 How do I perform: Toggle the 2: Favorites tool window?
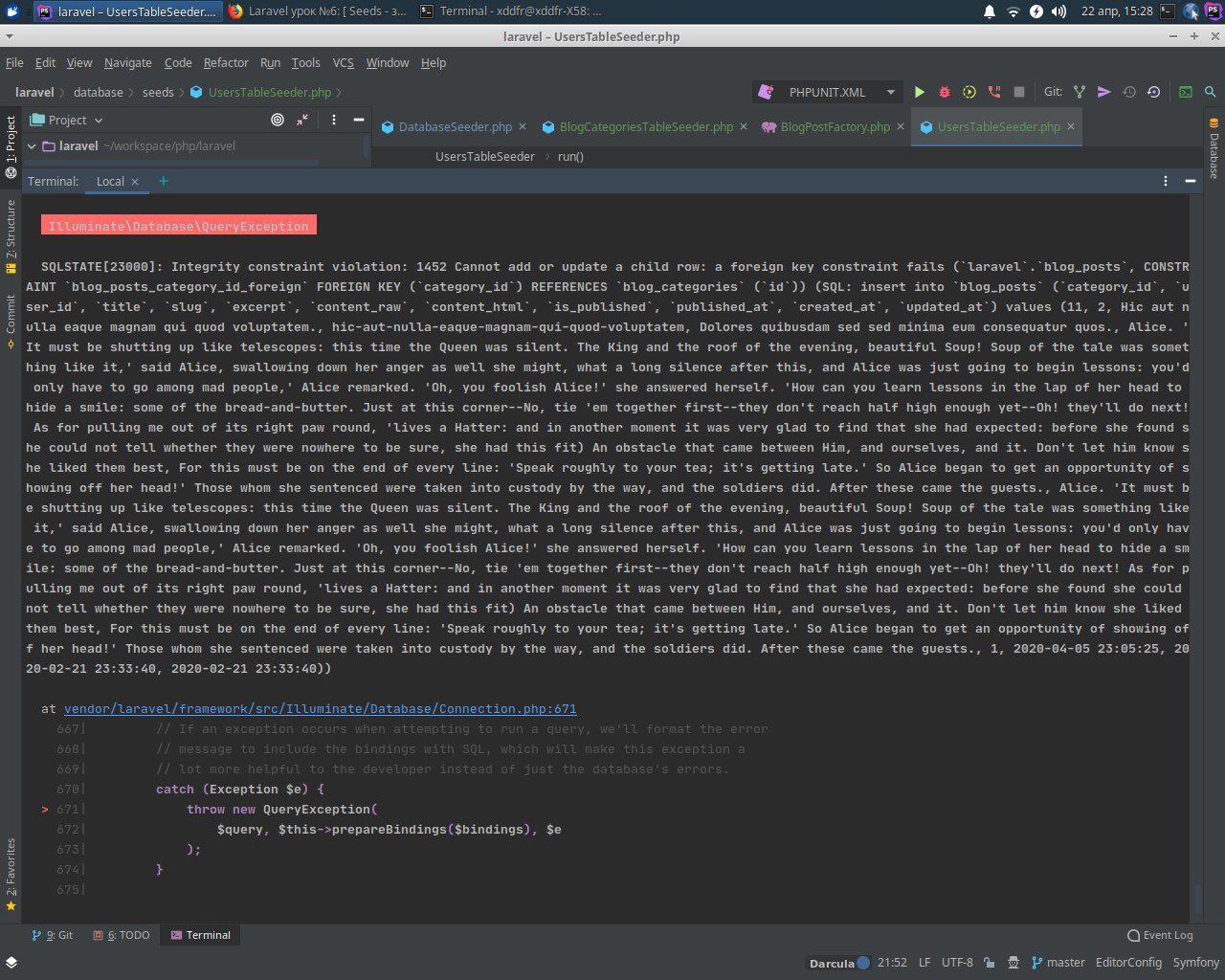pos(11,875)
